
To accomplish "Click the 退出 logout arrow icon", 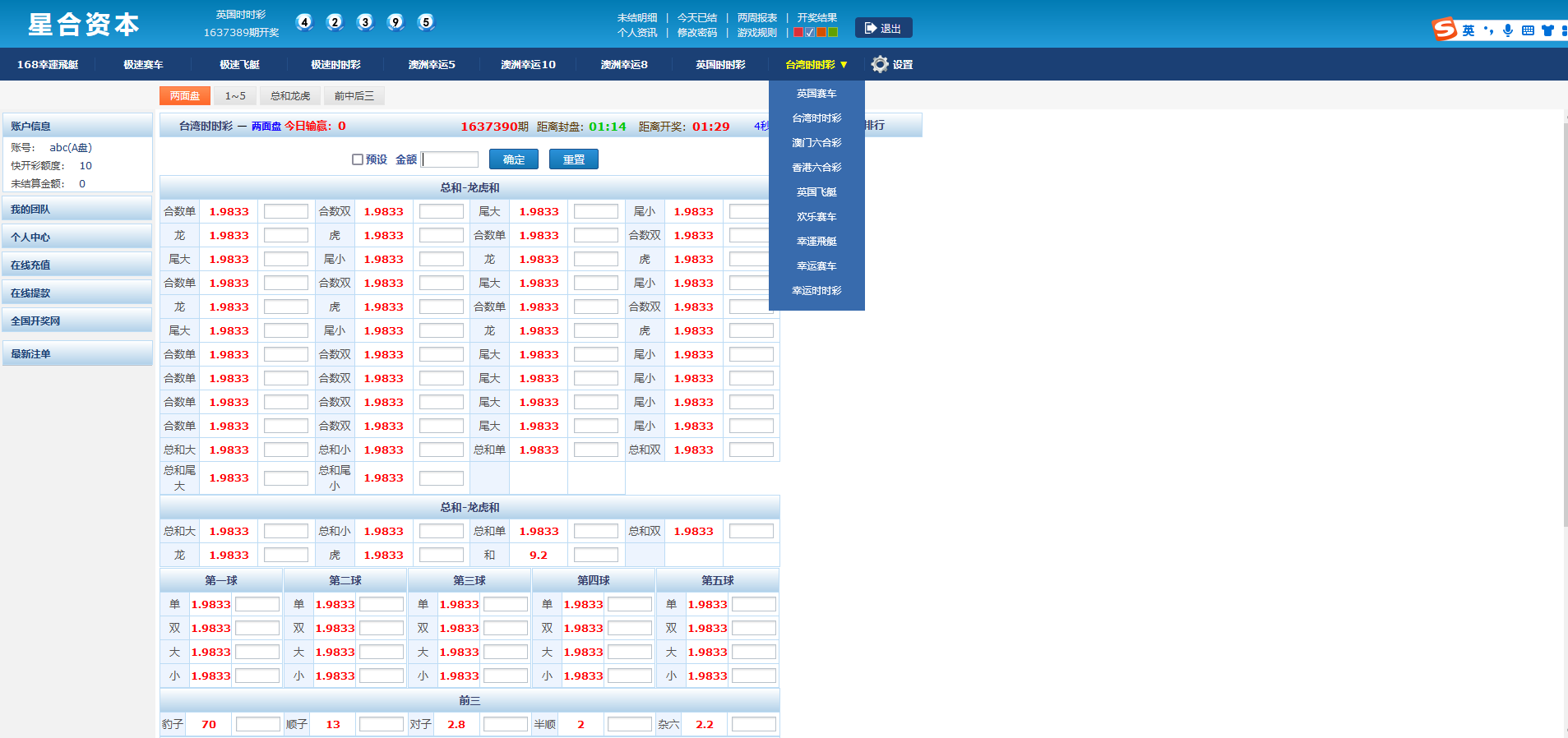I will (x=871, y=28).
